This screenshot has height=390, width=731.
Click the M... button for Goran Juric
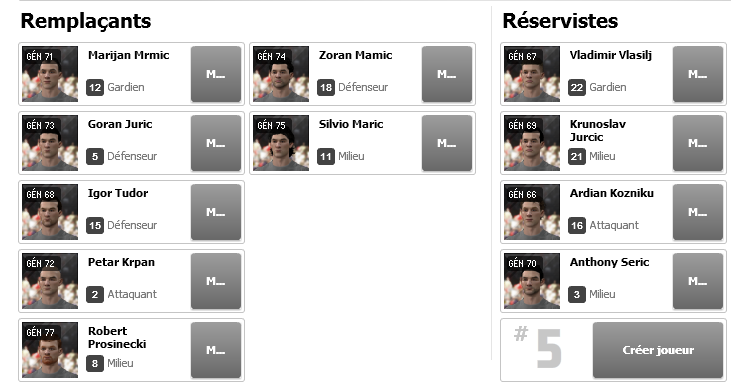(216, 143)
